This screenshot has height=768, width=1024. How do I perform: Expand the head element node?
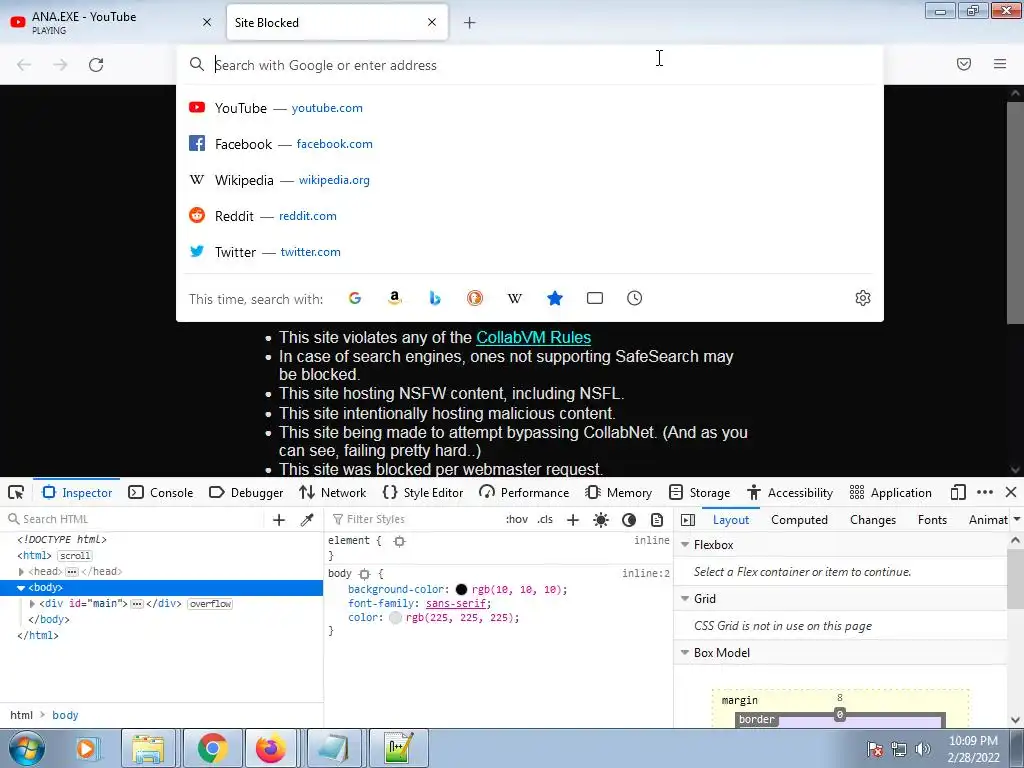click(x=22, y=571)
